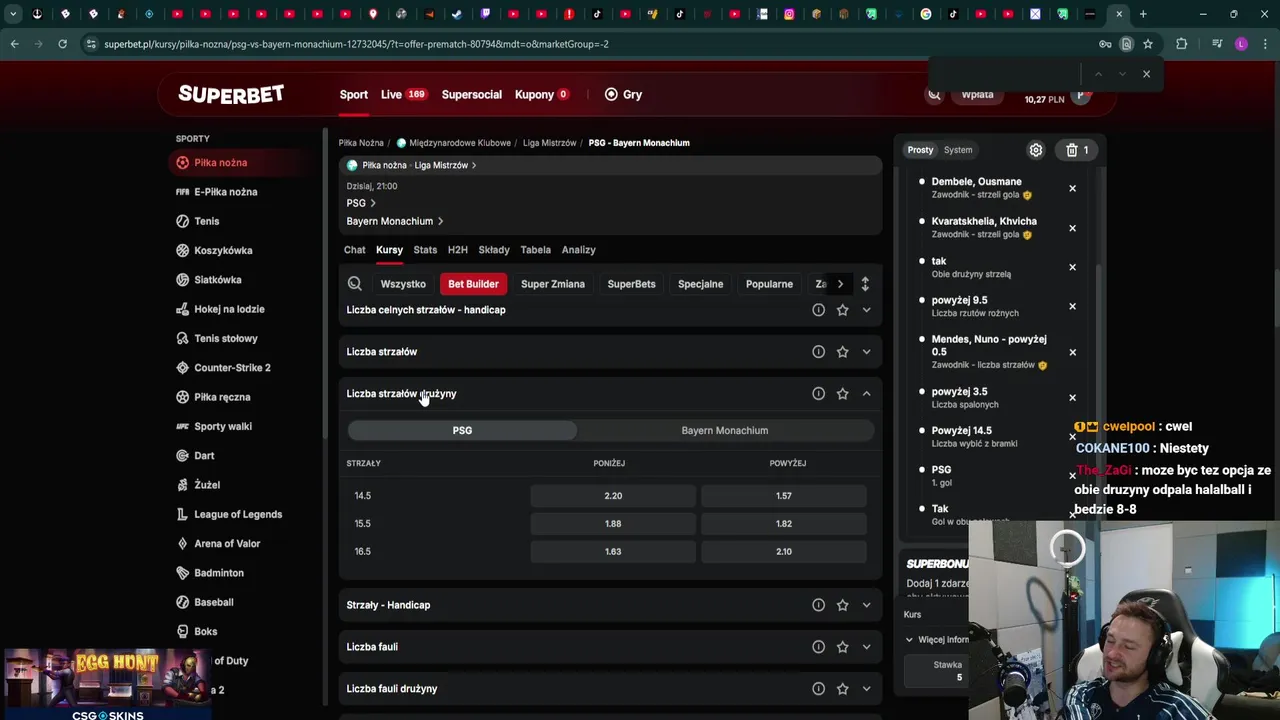Select League of Legends in the sidebar

[x=238, y=514]
